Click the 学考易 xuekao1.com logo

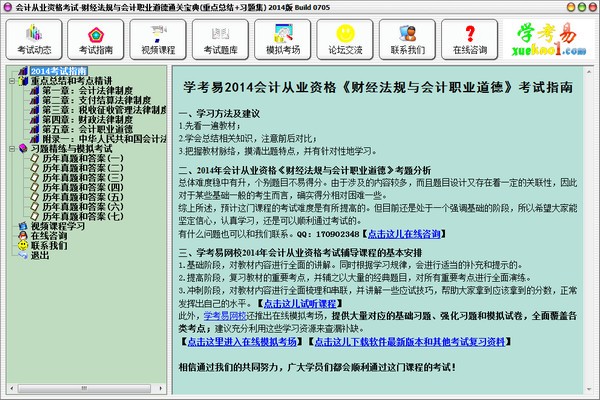coord(548,39)
